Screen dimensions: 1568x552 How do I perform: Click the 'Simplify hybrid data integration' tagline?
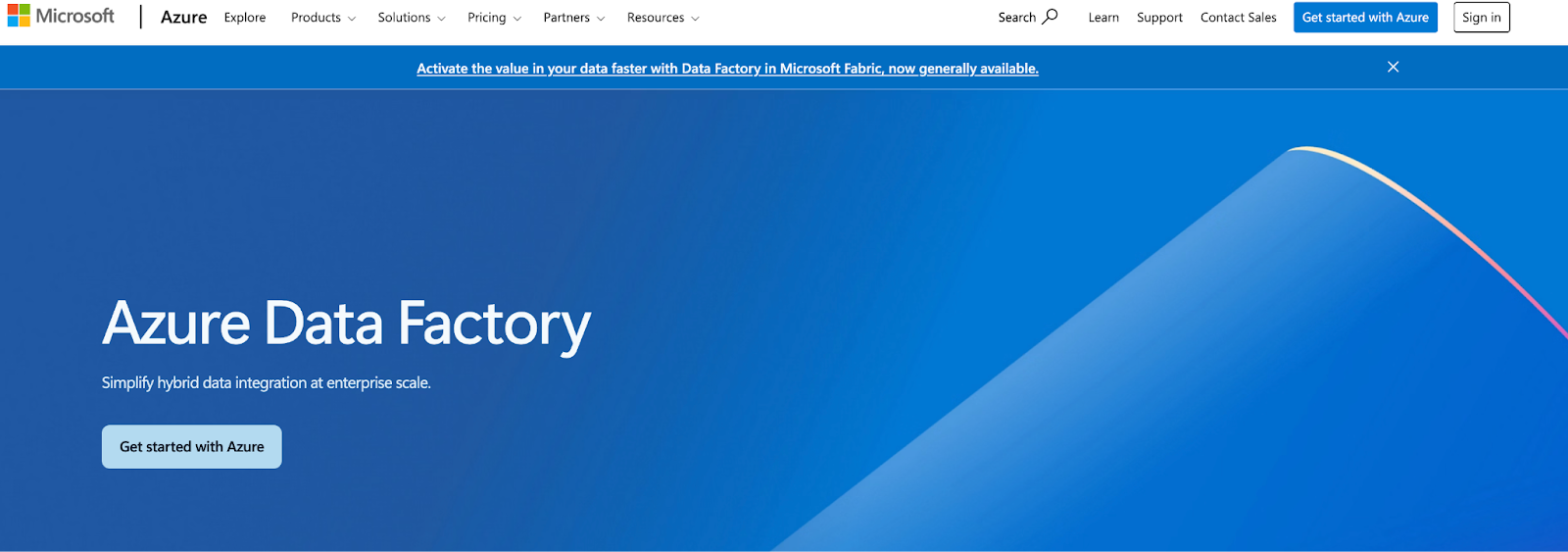tap(267, 382)
